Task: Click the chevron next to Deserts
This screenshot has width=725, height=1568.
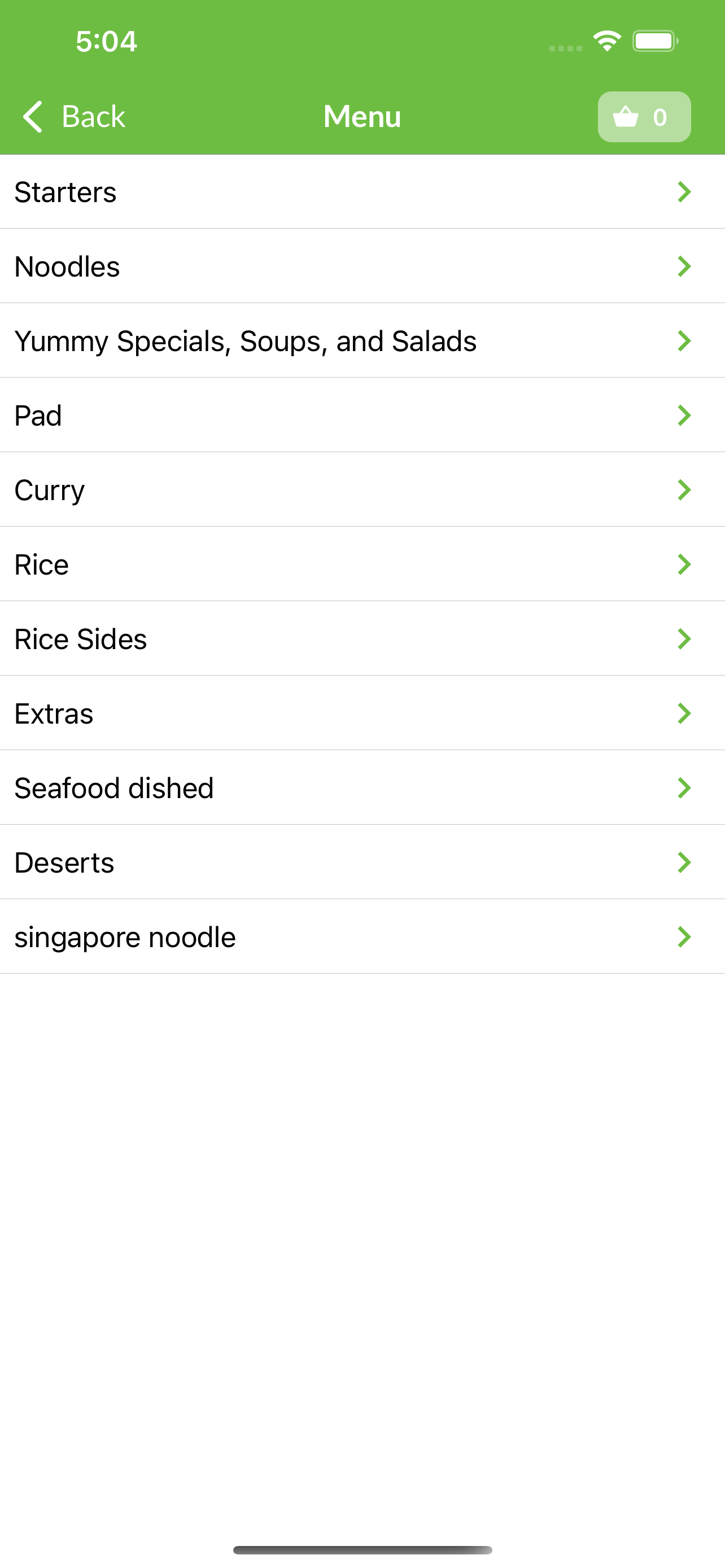Action: coord(684,862)
